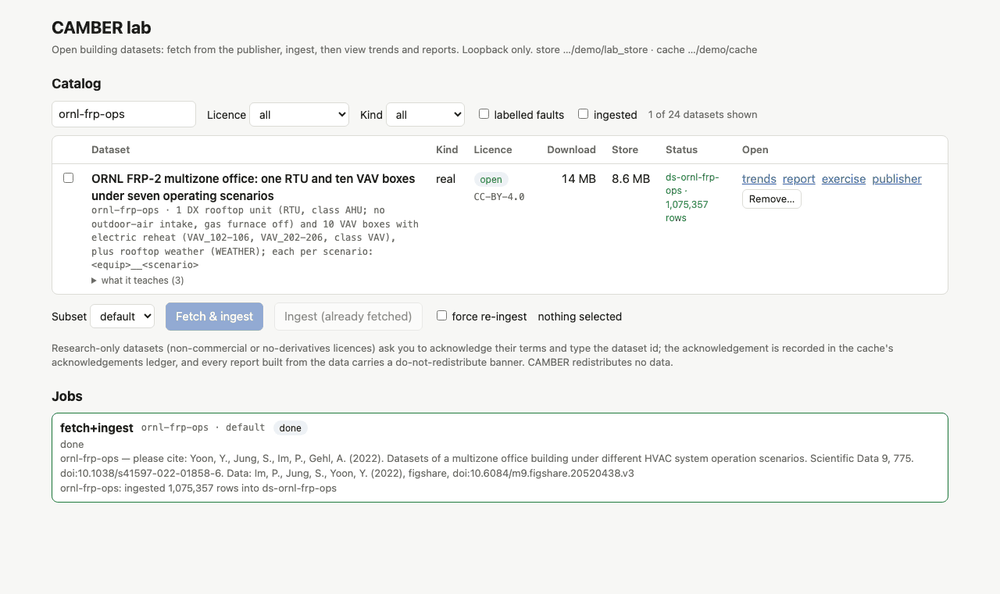Screen dimensions: 1000x594
Task: Click the 'ingested 1,075,357 rows' job line
Action: (x=198, y=488)
